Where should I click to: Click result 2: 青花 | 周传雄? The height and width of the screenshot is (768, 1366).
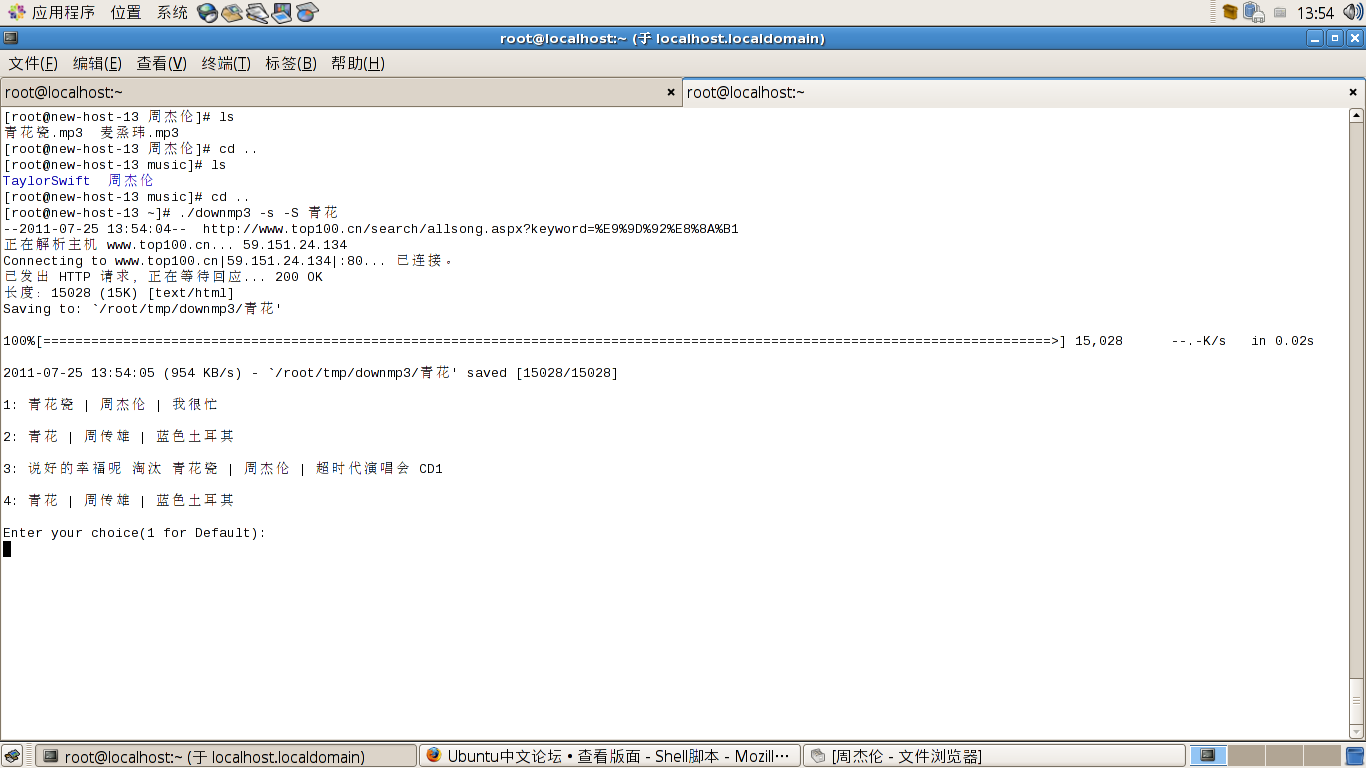click(118, 437)
